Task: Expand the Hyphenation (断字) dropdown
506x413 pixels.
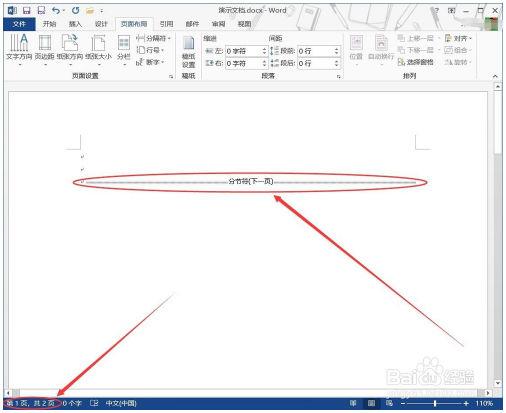Action: pos(150,62)
